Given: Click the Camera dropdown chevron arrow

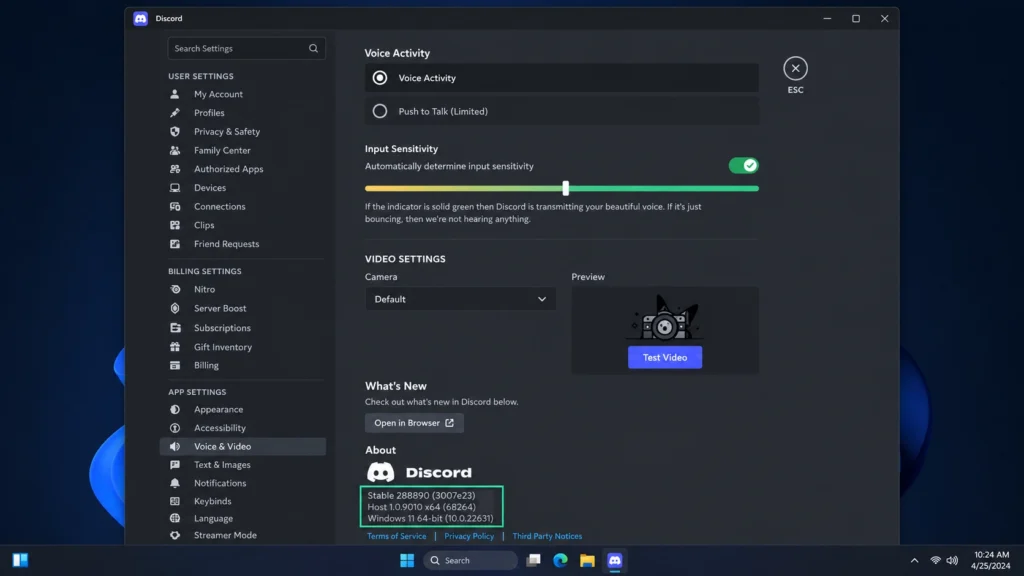Looking at the screenshot, I should [x=542, y=299].
